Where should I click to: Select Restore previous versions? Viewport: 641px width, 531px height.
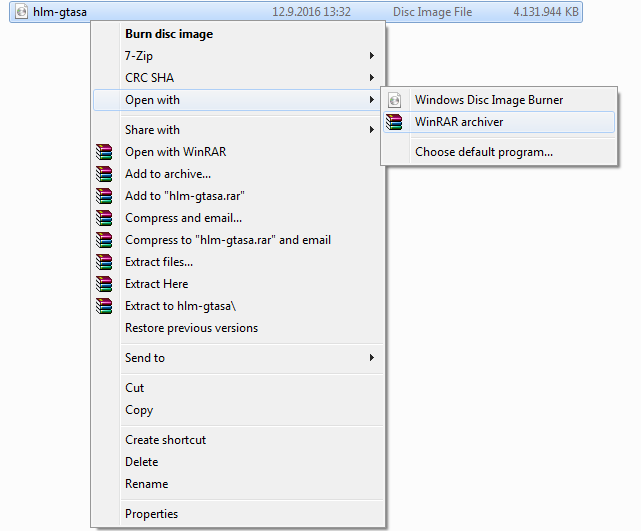tap(191, 328)
